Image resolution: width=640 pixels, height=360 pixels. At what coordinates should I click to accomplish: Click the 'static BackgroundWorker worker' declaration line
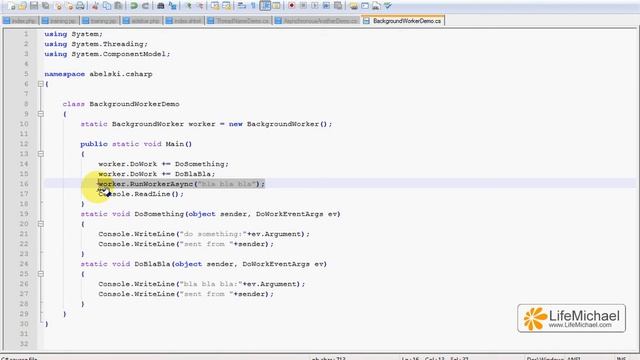pos(206,124)
